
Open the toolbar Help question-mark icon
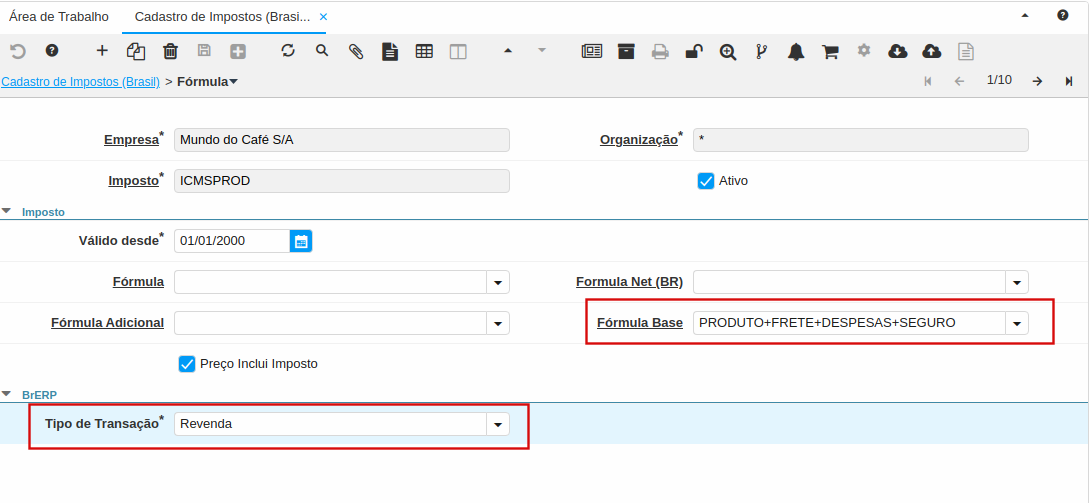click(51, 51)
